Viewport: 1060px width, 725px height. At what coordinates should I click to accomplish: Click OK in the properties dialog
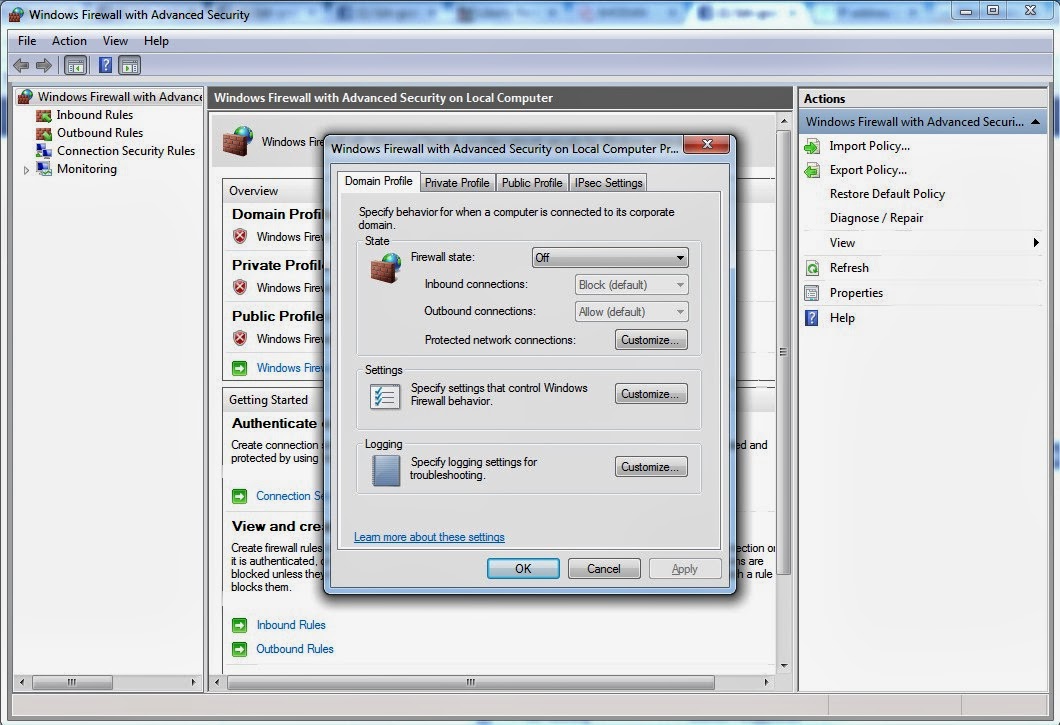click(x=523, y=569)
